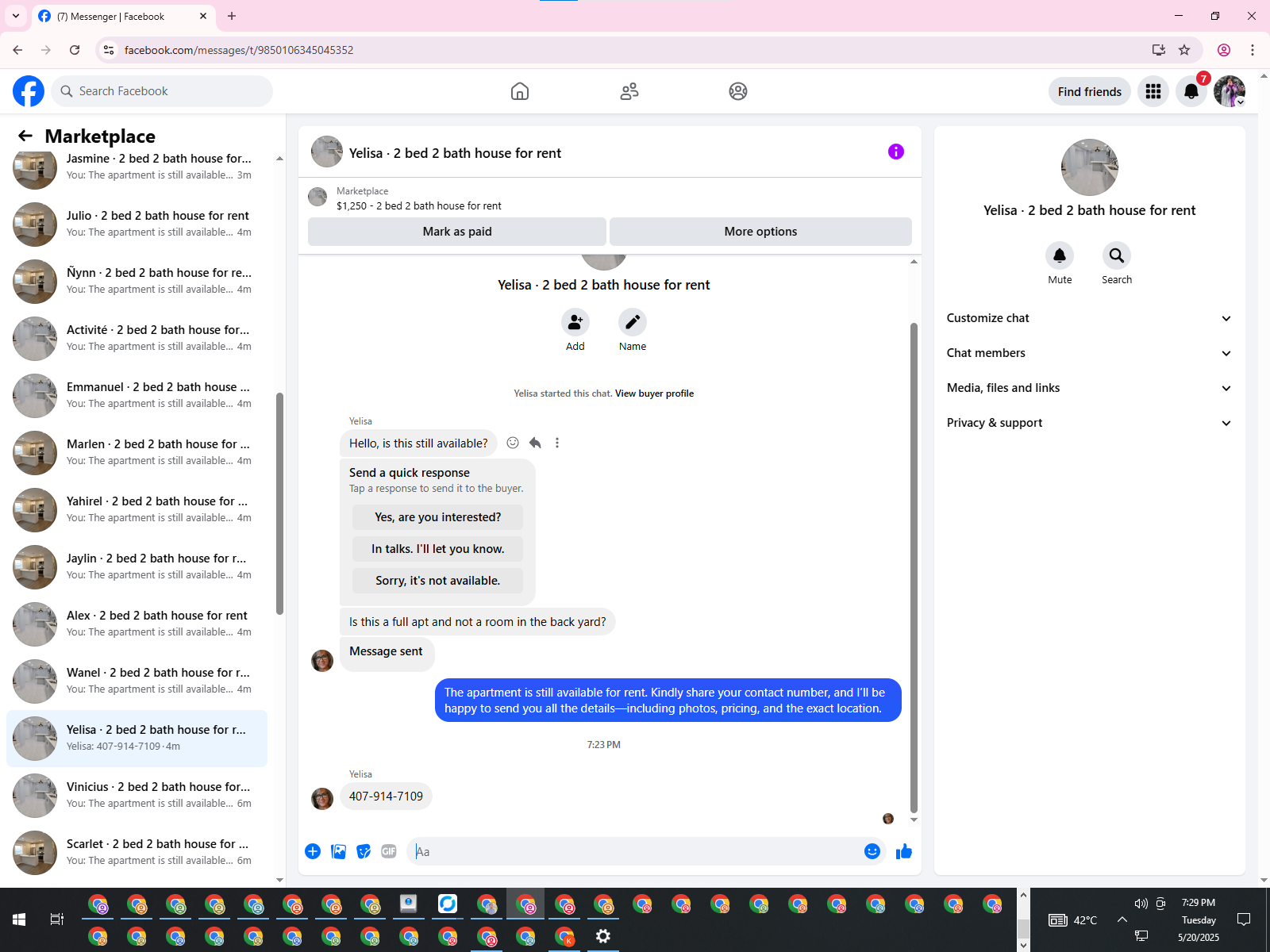This screenshot has width=1270, height=952.
Task: Open emoji picker in message box
Action: click(872, 851)
